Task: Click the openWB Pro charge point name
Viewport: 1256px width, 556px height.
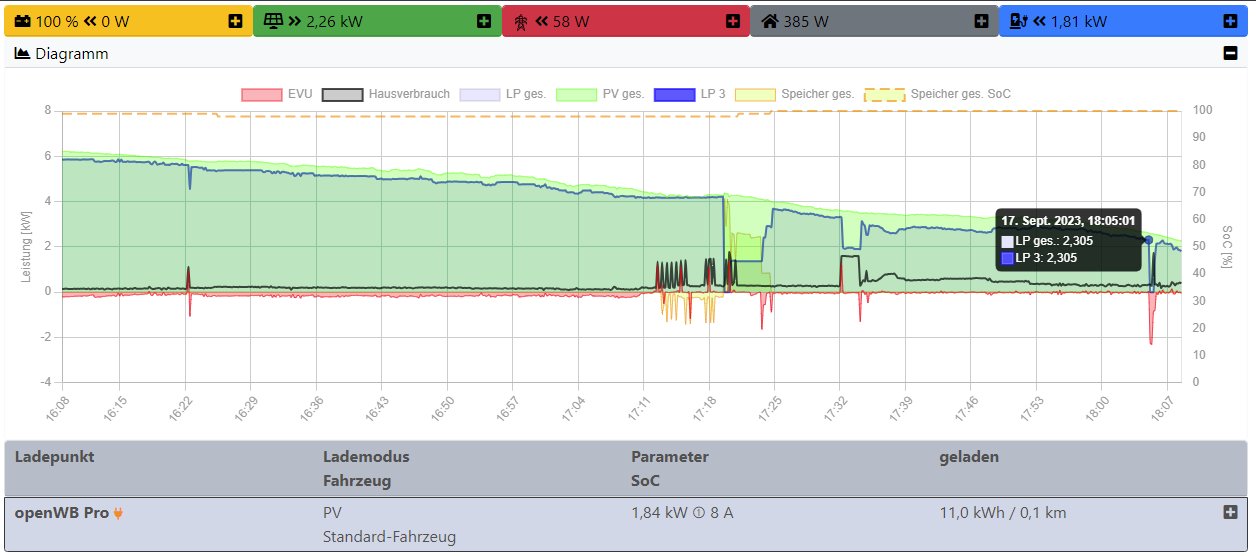Action: tap(61, 513)
